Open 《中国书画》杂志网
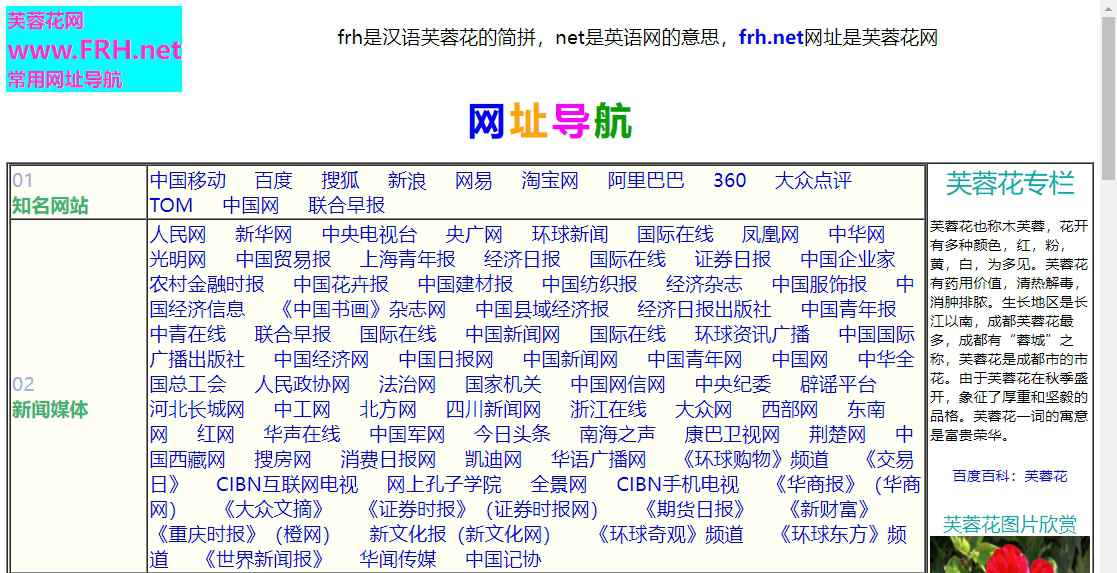The height and width of the screenshot is (573, 1117). tap(360, 309)
